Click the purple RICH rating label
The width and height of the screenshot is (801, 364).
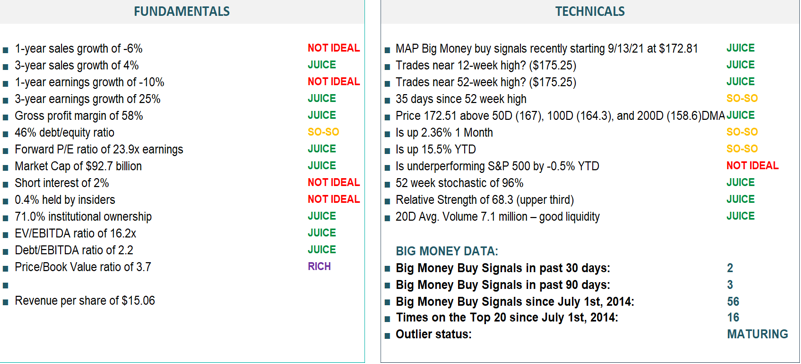coord(319,266)
